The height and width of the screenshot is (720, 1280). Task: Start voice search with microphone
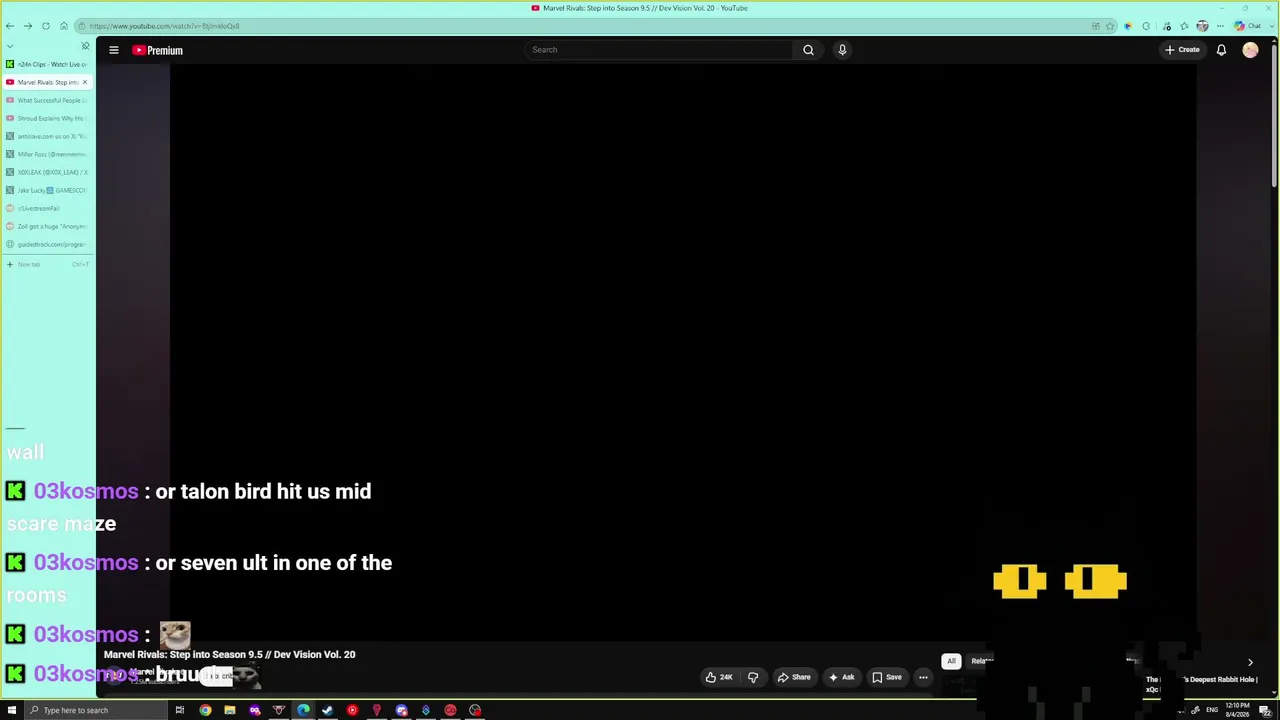click(x=842, y=50)
